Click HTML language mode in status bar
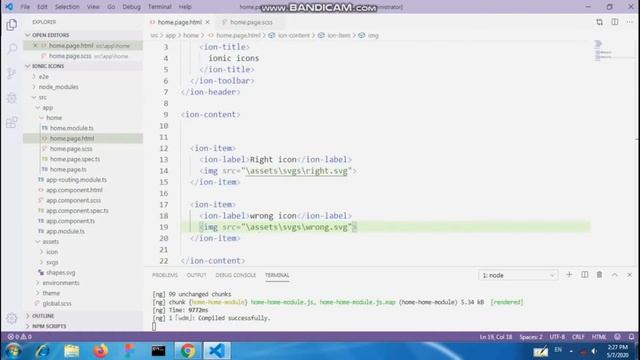 [599, 337]
